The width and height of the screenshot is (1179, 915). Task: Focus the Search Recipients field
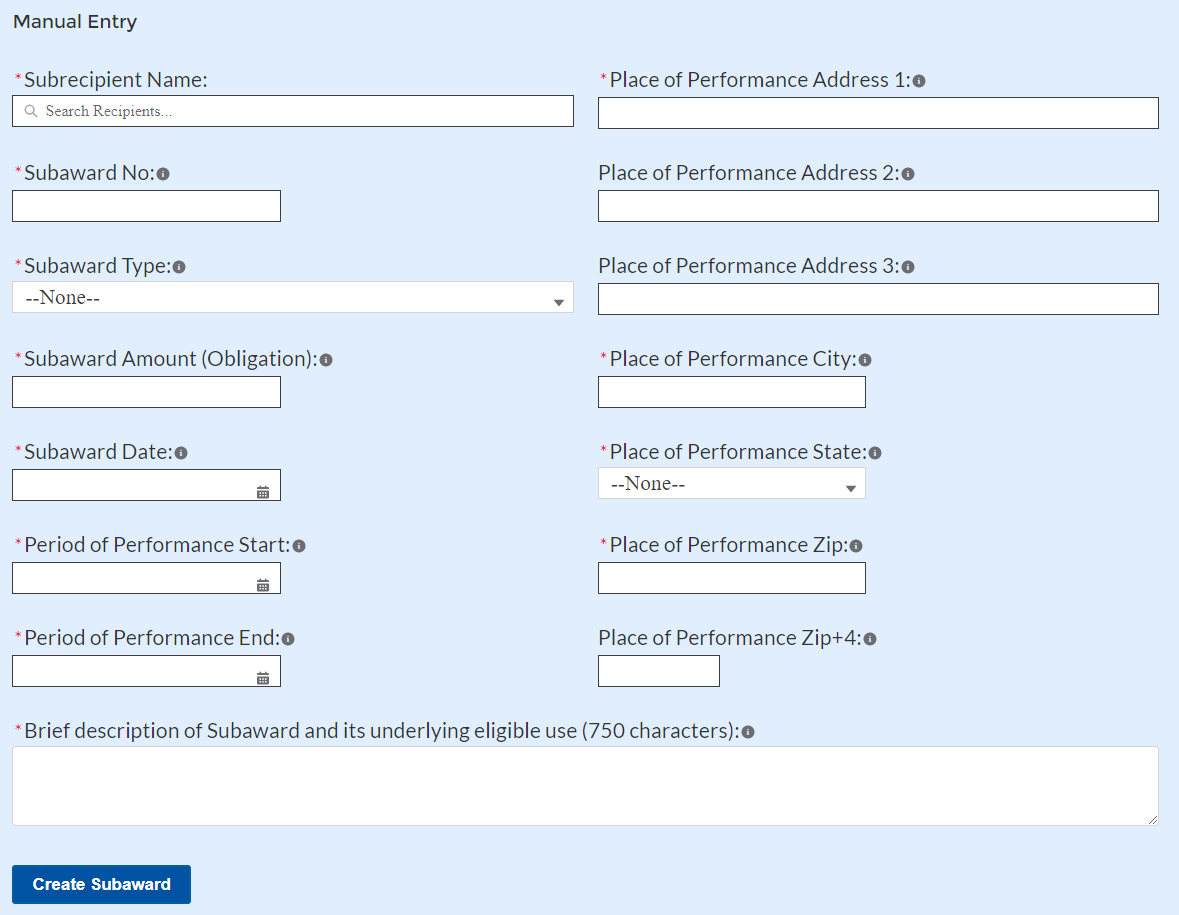pyautogui.click(x=300, y=111)
